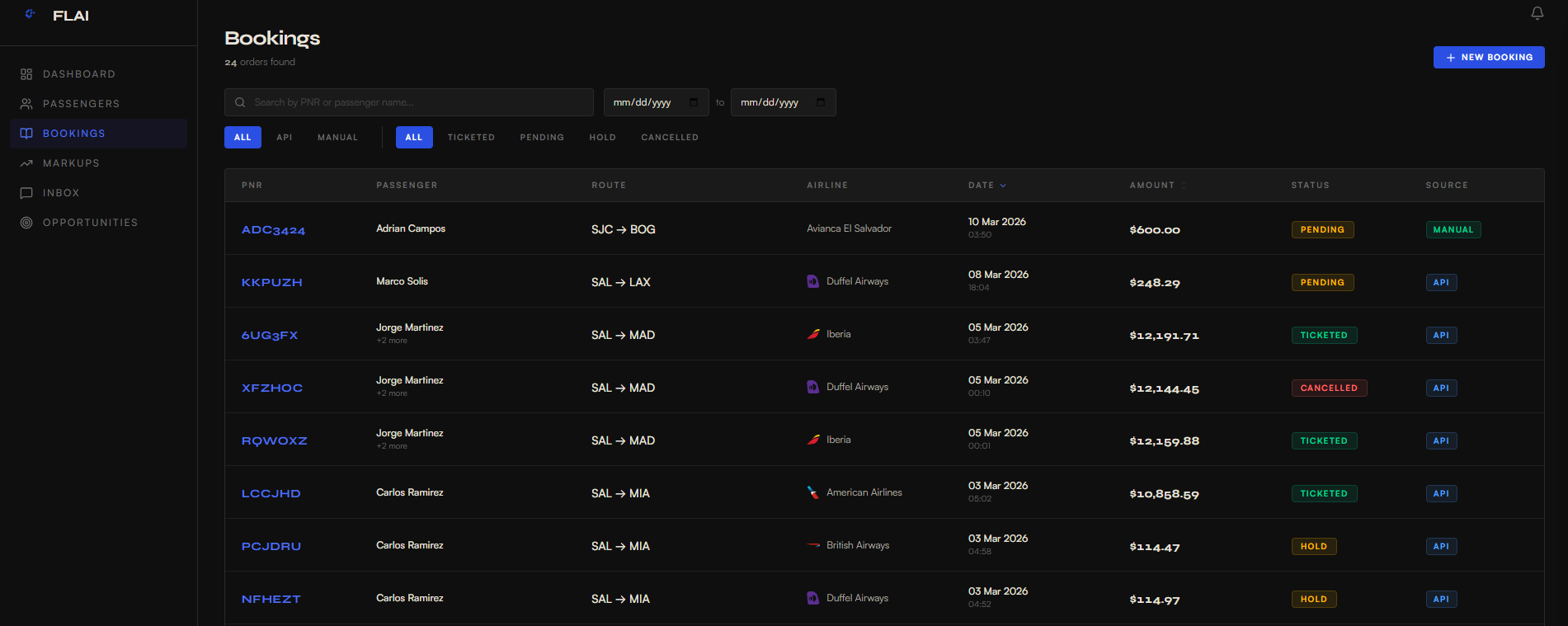Click passenger name Adrian Campos
Image resolution: width=1568 pixels, height=626 pixels.
411,228
